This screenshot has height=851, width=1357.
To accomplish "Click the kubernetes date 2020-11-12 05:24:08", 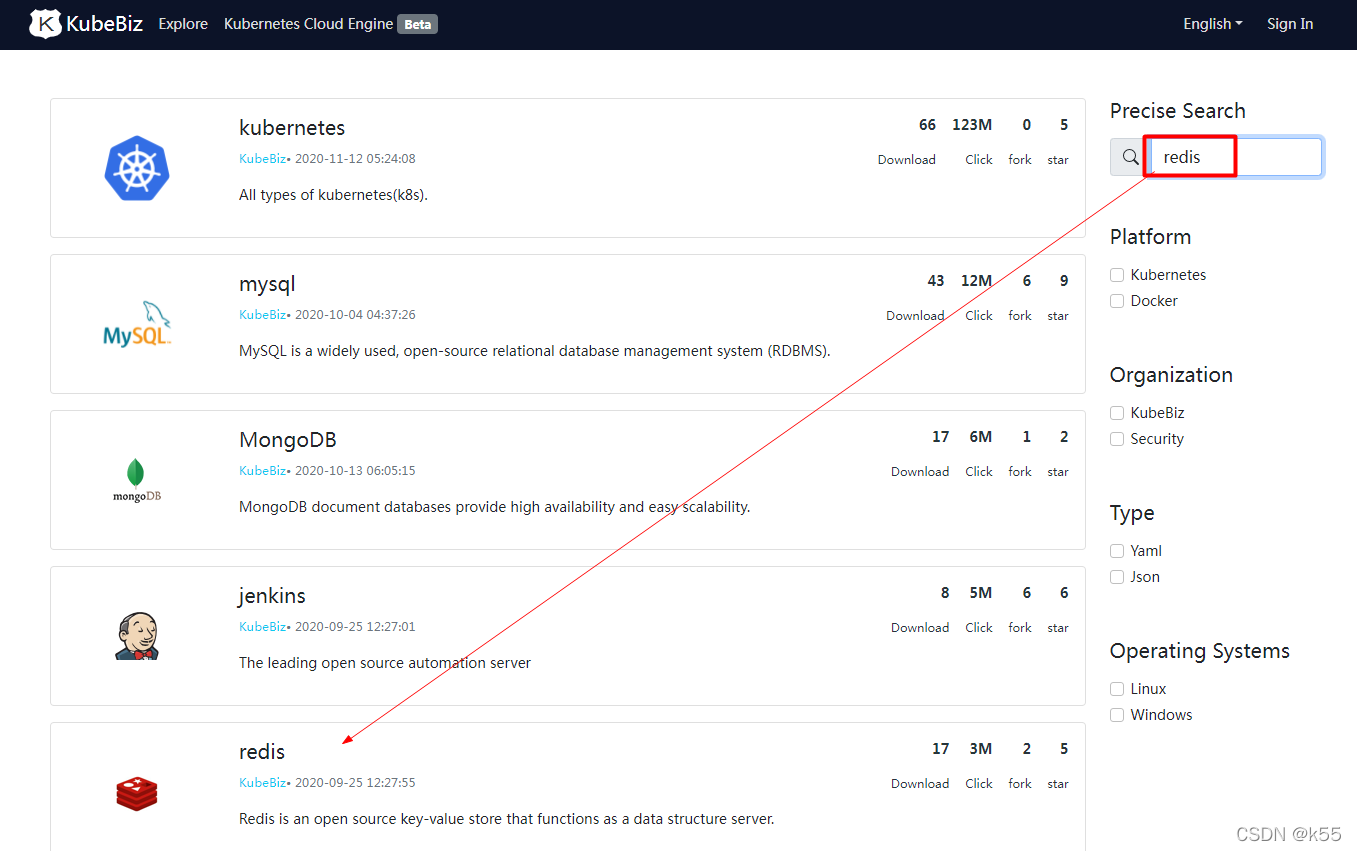I will [355, 159].
